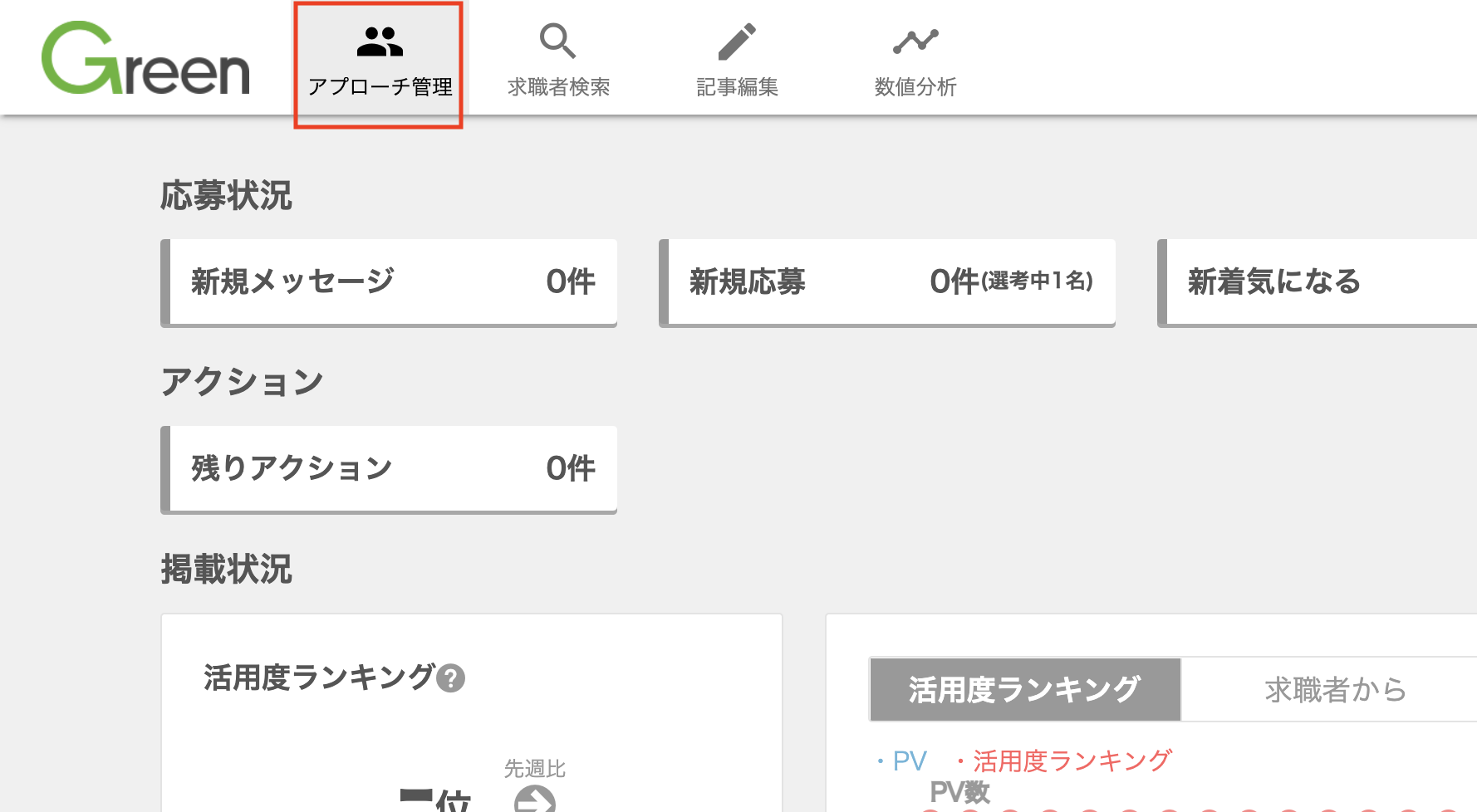
Task: Click the line chart icon for 数値分析
Action: pos(915,41)
